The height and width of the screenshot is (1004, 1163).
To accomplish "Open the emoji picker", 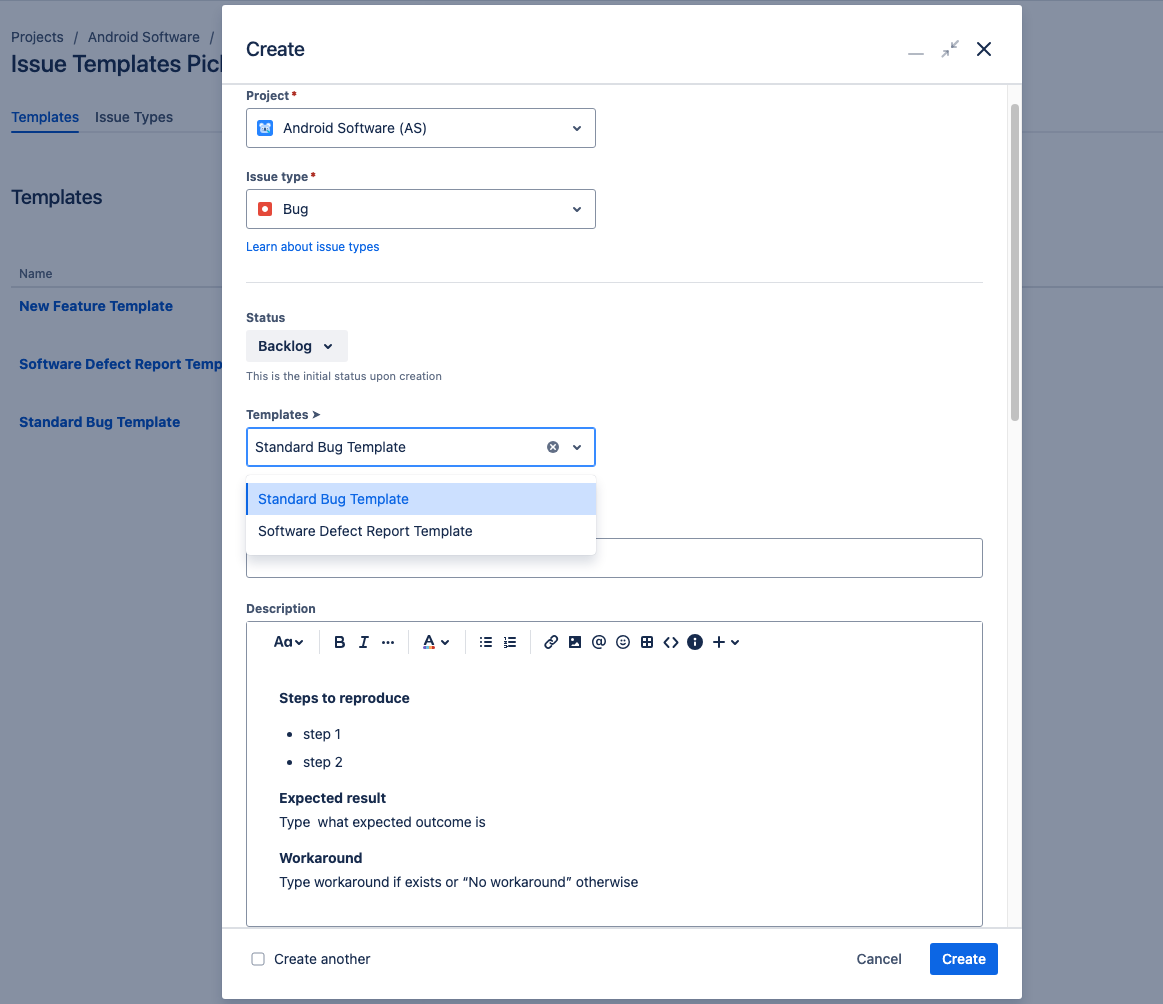I will [623, 642].
